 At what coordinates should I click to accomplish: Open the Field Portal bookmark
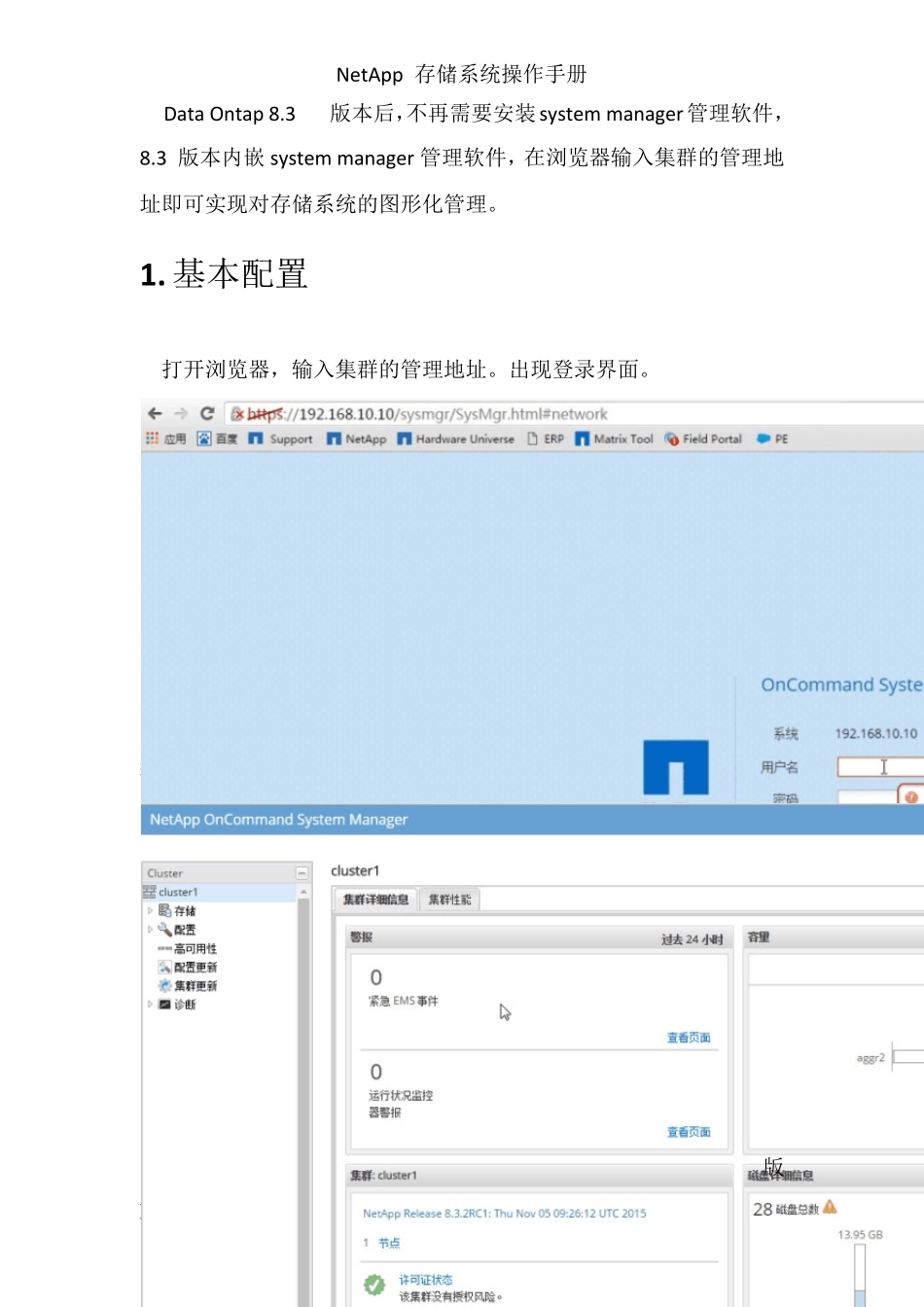click(x=703, y=439)
